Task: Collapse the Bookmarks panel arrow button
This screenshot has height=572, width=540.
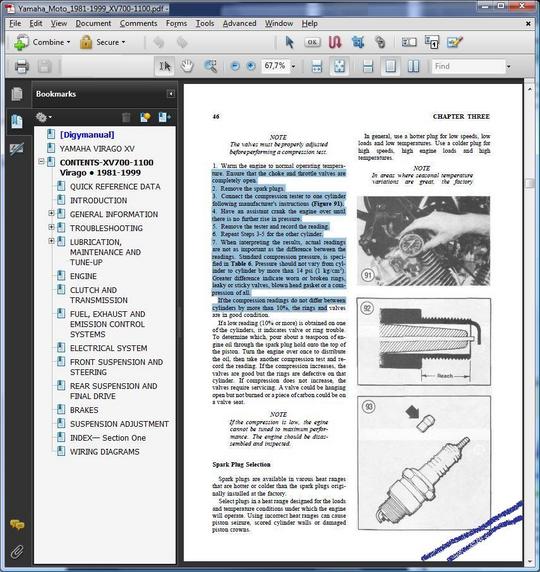Action: coord(170,94)
